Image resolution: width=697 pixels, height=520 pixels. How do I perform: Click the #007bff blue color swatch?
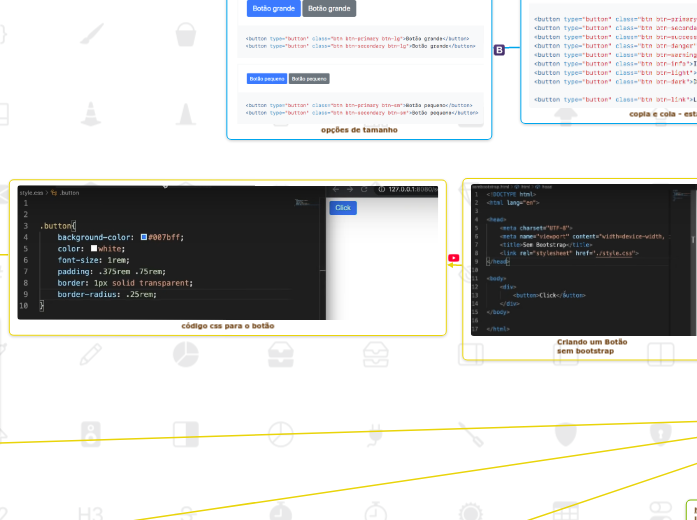tap(144, 238)
